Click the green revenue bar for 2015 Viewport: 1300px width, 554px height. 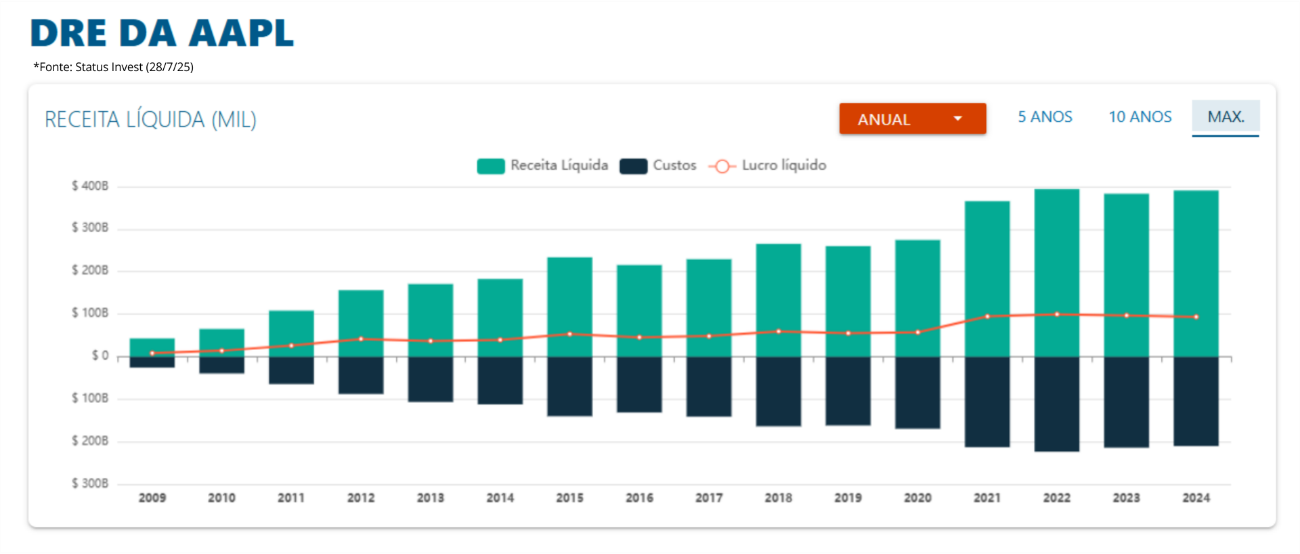[x=569, y=307]
